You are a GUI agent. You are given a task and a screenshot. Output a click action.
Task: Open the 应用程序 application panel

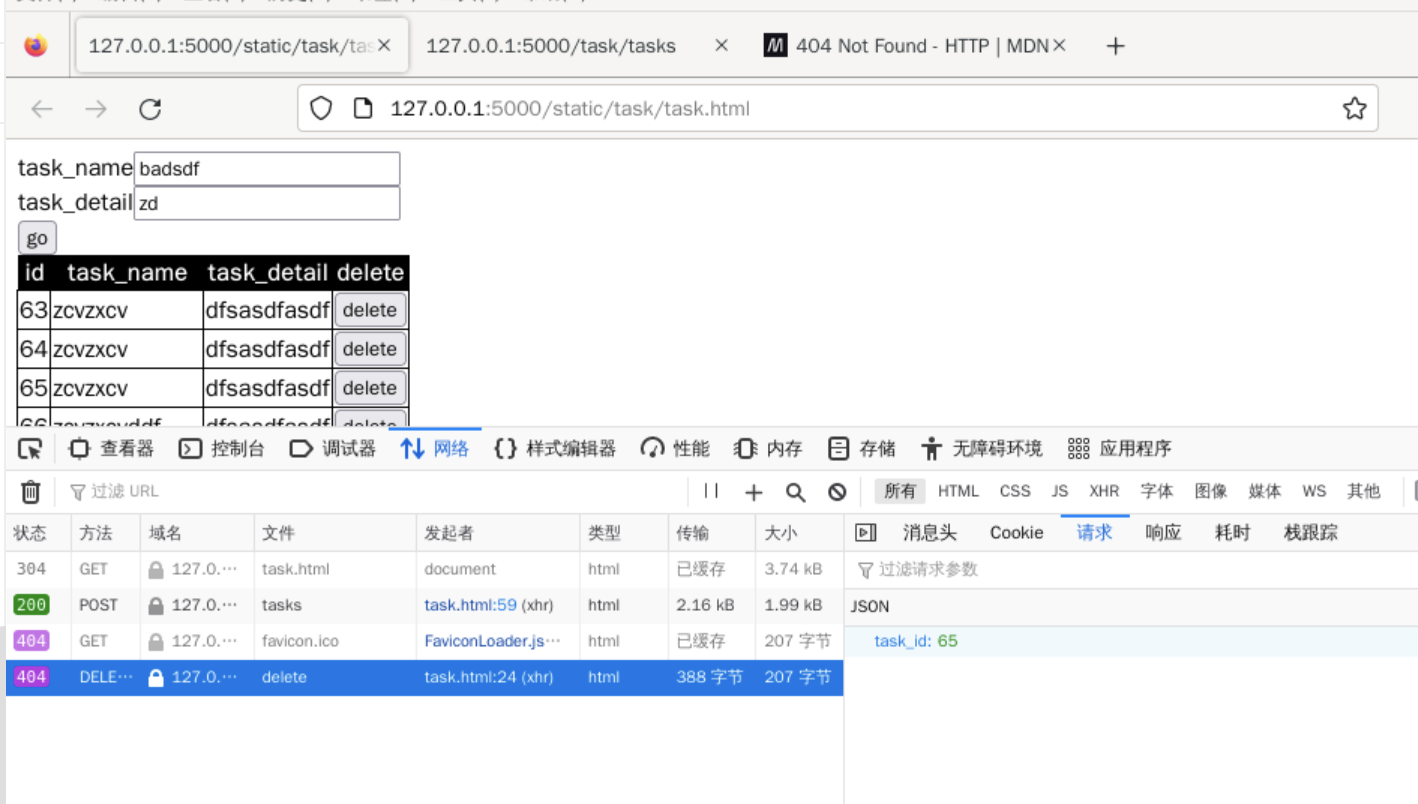point(1119,449)
